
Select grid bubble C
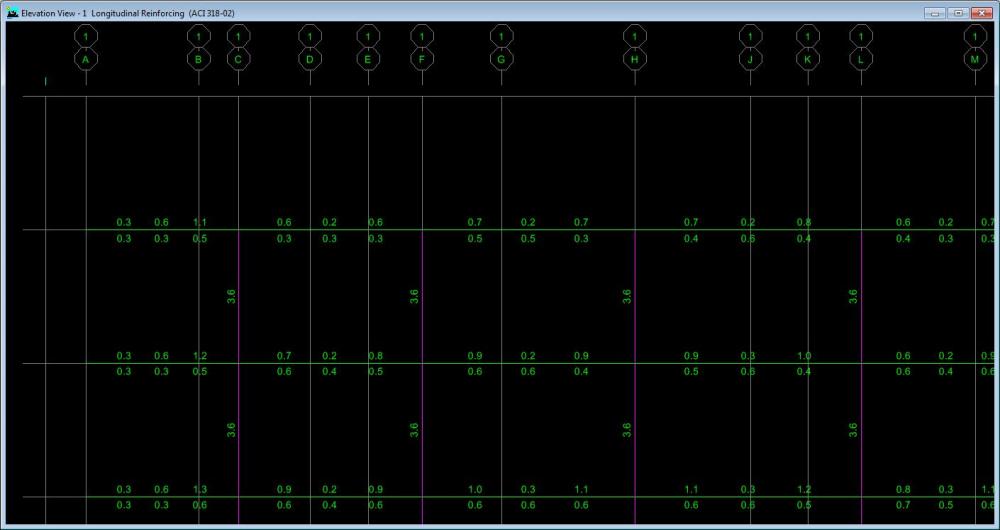tap(239, 60)
